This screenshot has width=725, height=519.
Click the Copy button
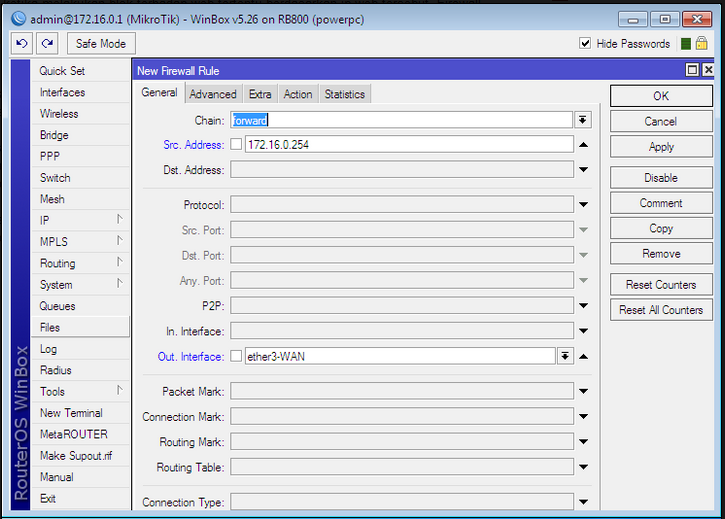(661, 229)
